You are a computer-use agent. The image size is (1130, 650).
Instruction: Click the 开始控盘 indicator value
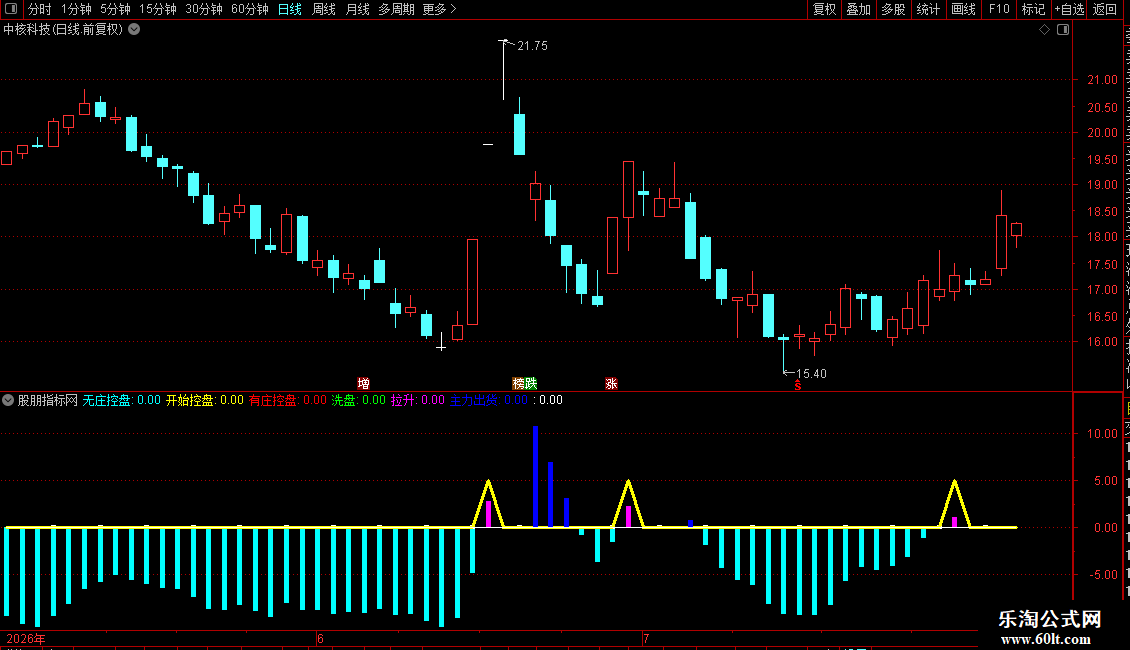(205, 400)
